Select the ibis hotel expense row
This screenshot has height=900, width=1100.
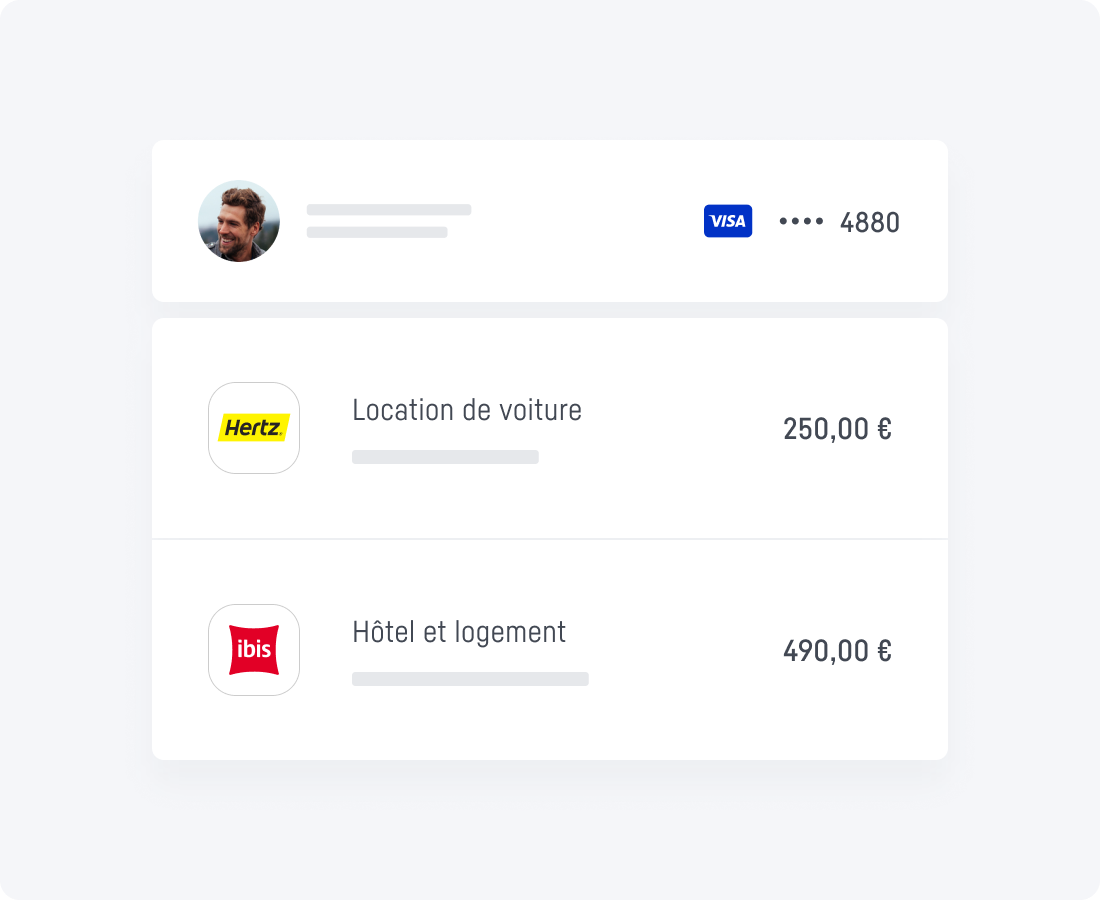pos(550,650)
